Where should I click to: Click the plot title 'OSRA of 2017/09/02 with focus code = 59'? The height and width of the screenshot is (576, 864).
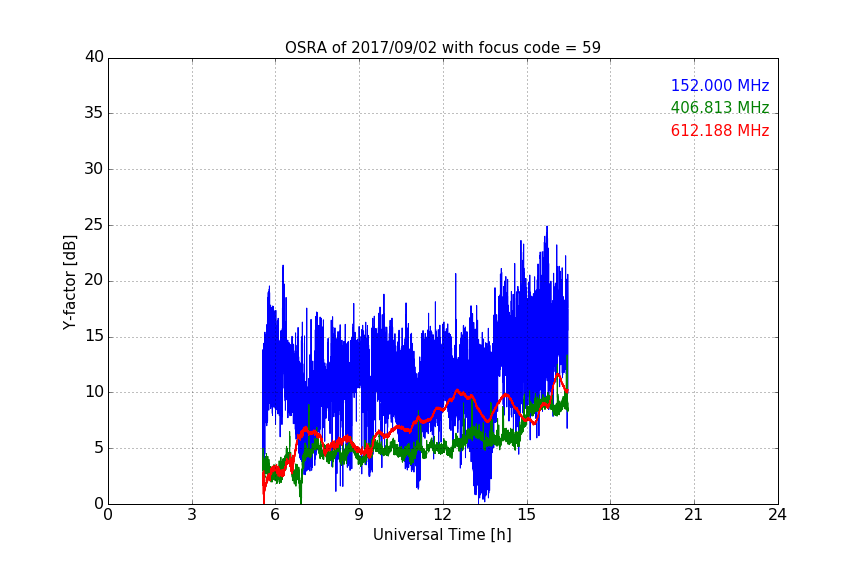pyautogui.click(x=442, y=48)
